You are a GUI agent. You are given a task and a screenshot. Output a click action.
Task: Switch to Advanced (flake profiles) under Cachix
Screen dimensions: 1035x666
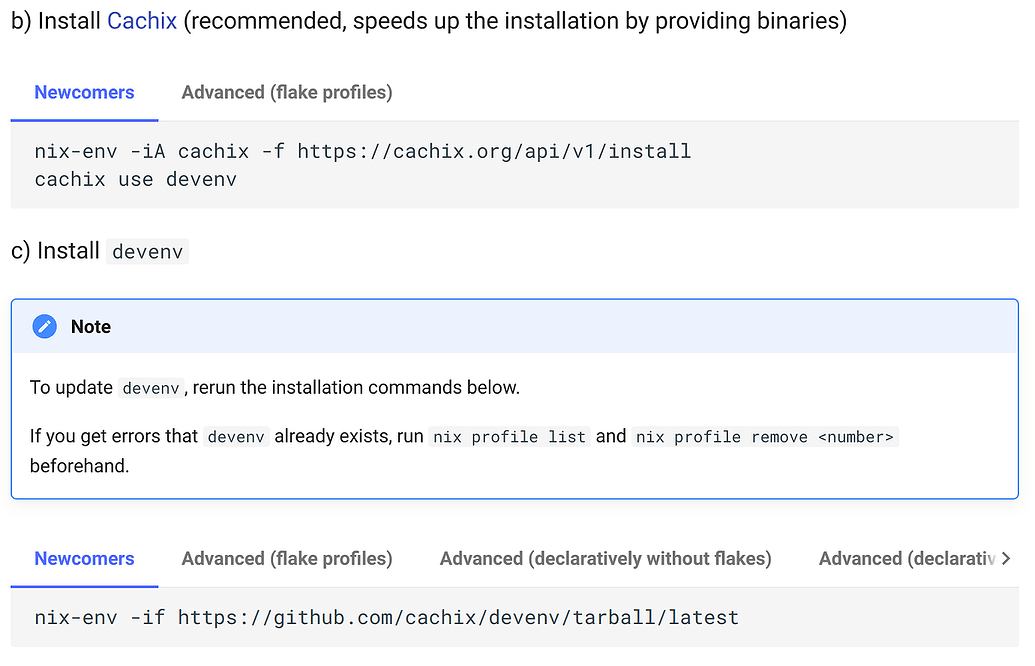[x=286, y=92]
